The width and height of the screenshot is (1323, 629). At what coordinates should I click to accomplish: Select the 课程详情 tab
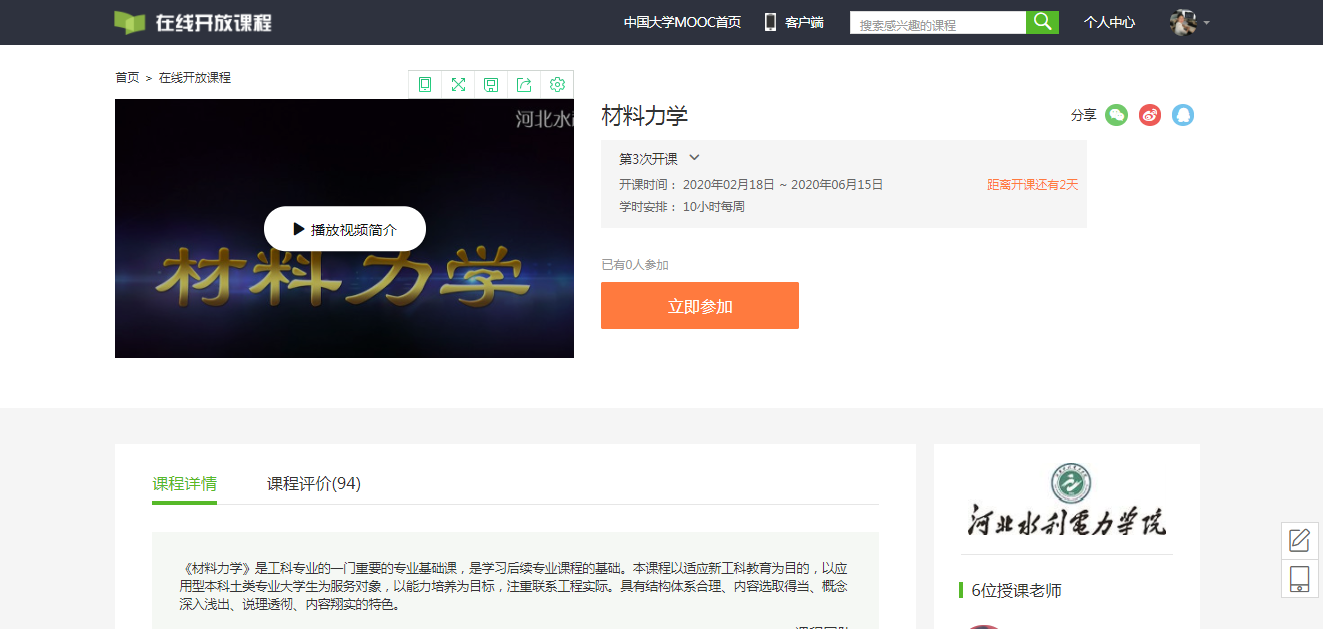pos(184,484)
